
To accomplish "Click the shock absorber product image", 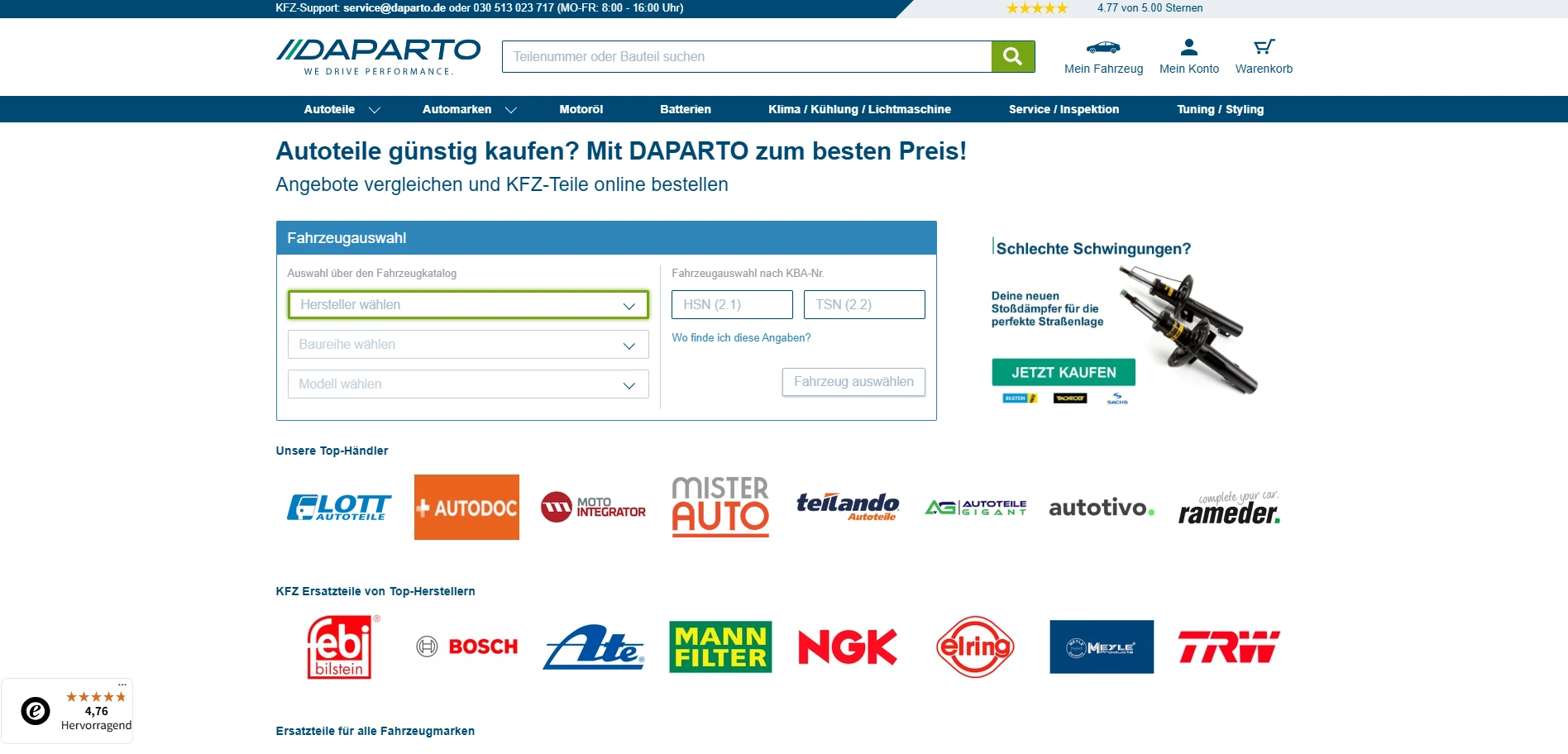I will pyautogui.click(x=1189, y=329).
